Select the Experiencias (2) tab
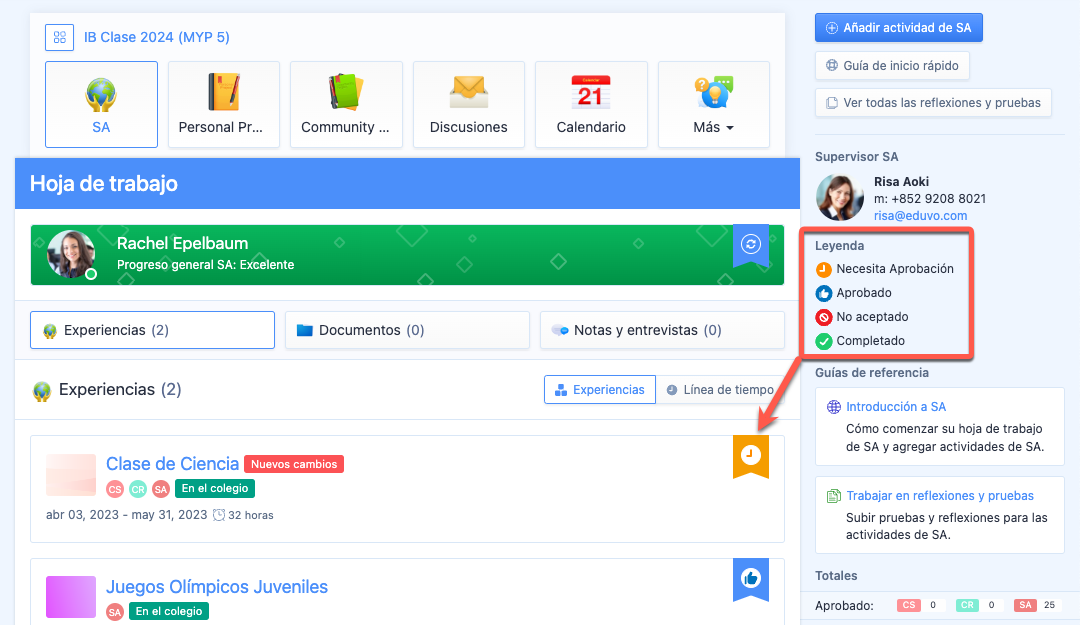1080x625 pixels. click(x=152, y=330)
